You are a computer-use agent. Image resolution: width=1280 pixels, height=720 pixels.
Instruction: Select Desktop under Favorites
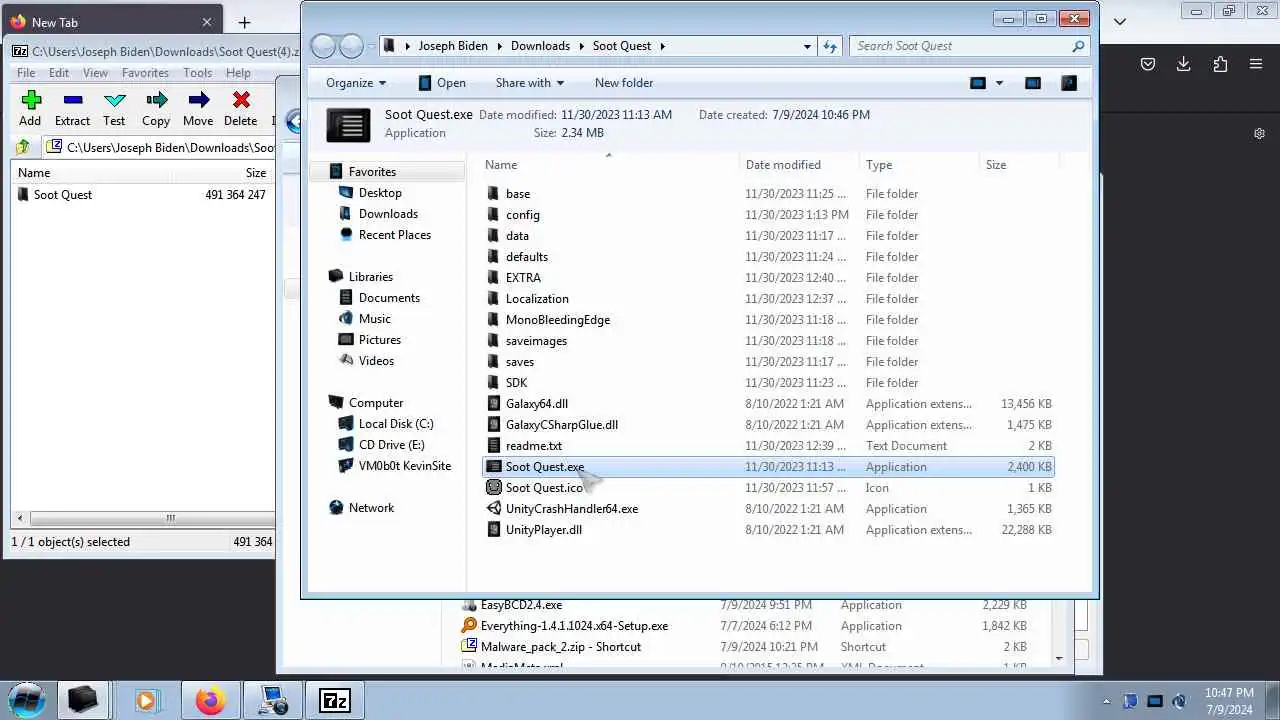[380, 193]
